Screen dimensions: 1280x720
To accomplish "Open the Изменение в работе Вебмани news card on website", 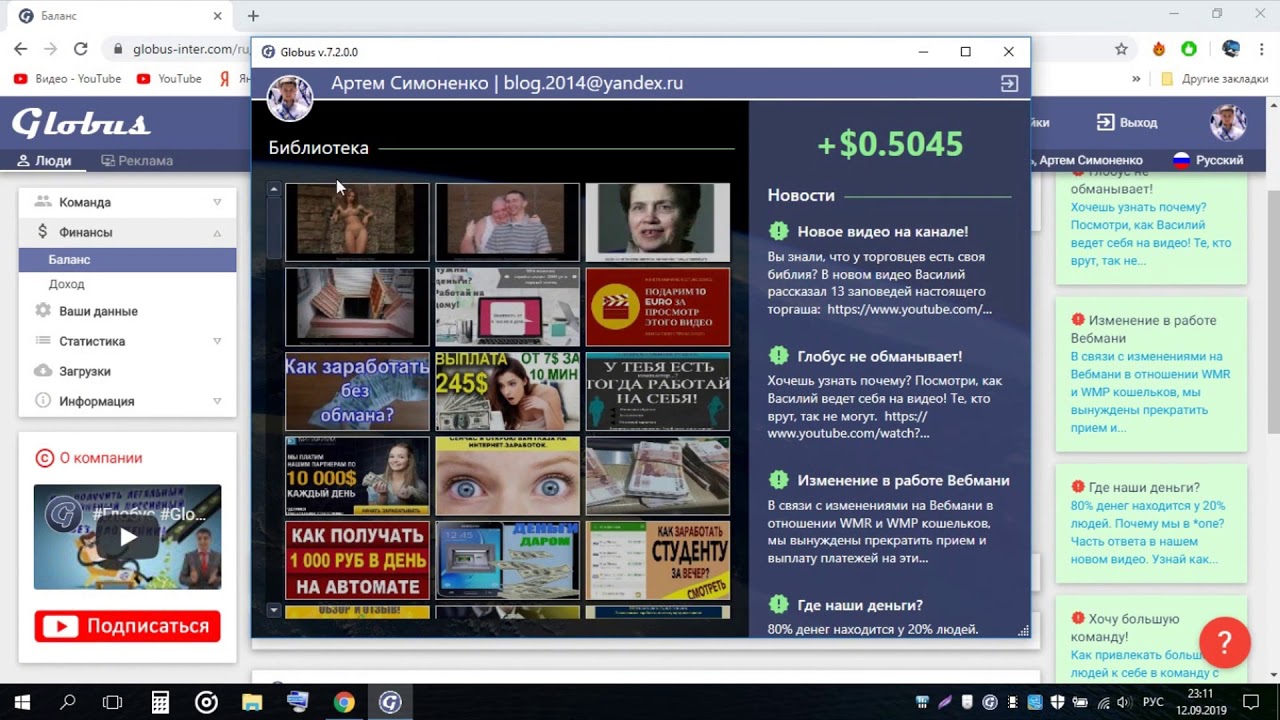I will (1151, 374).
